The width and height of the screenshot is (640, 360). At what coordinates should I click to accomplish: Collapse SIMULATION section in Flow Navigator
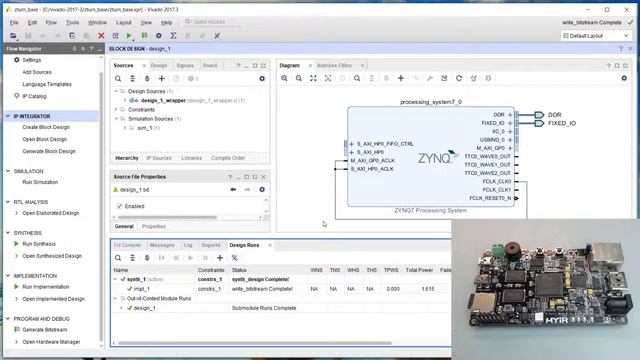[x=8, y=171]
